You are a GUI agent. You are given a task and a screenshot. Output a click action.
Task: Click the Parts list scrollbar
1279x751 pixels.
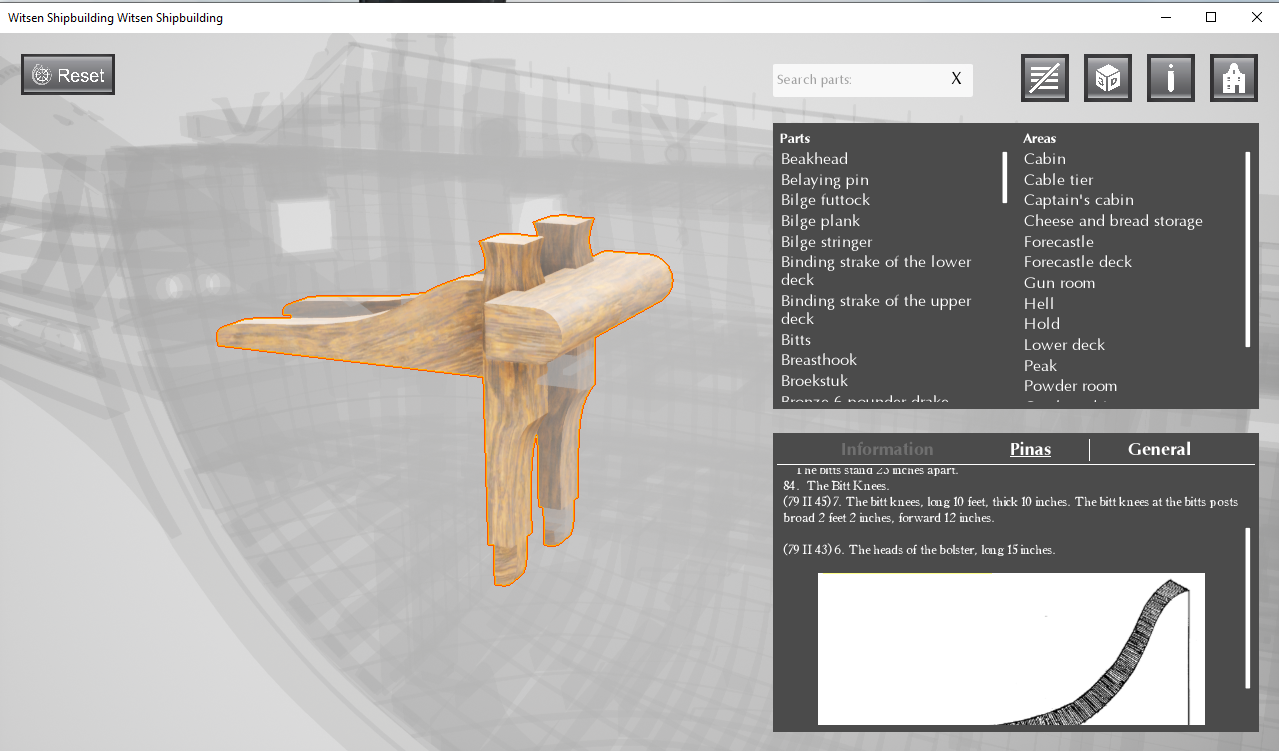pyautogui.click(x=1005, y=178)
